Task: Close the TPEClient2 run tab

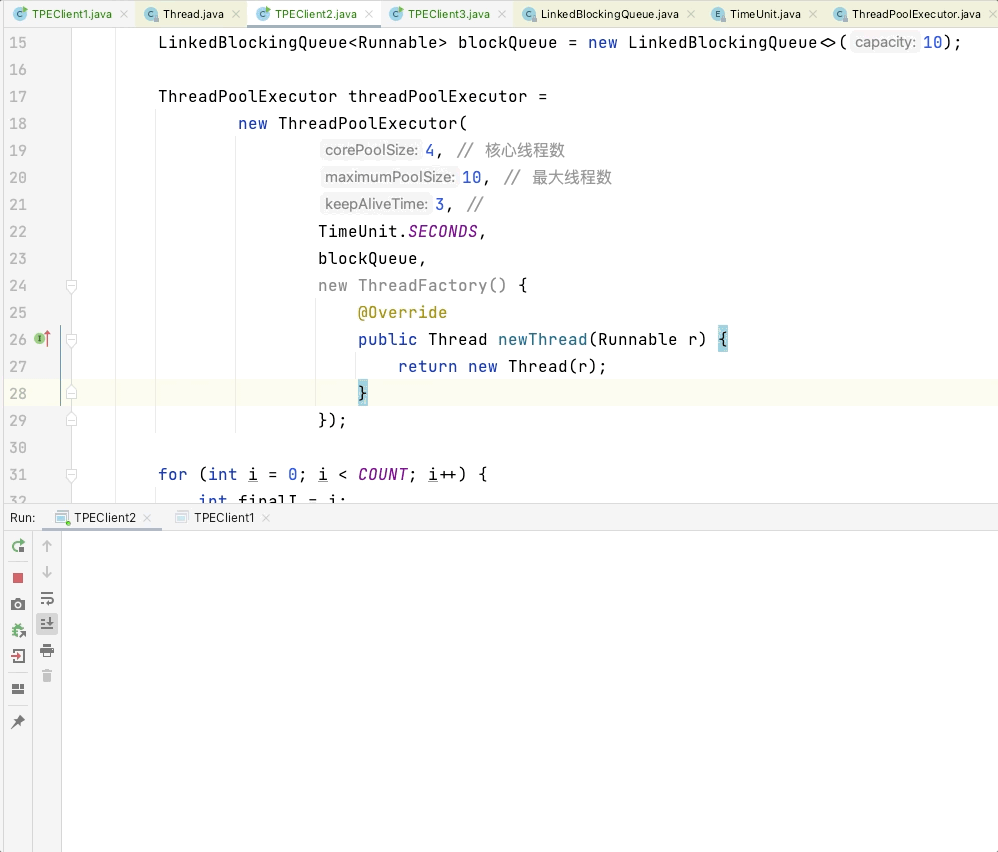Action: pos(147,518)
